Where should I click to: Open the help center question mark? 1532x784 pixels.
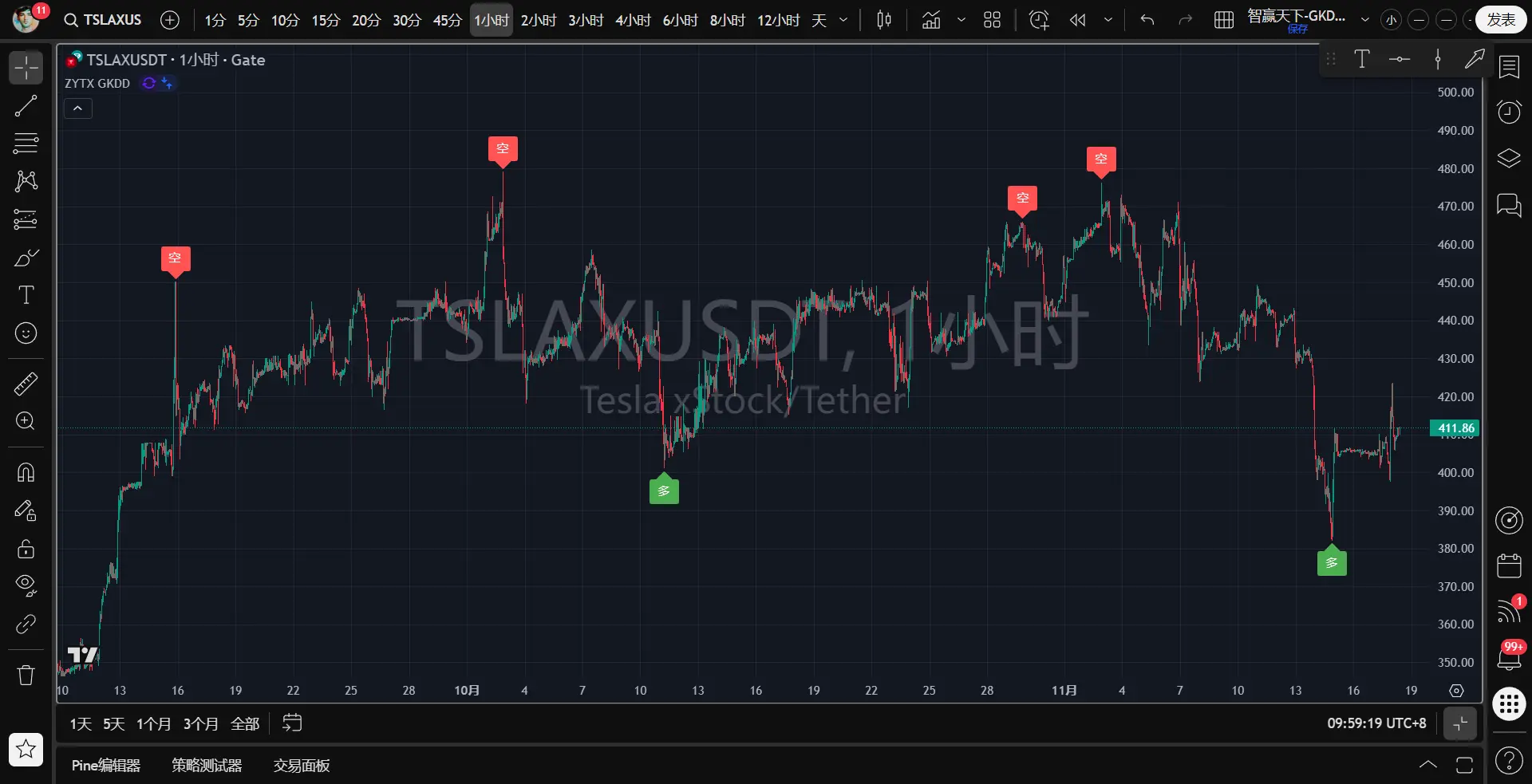(x=1509, y=760)
